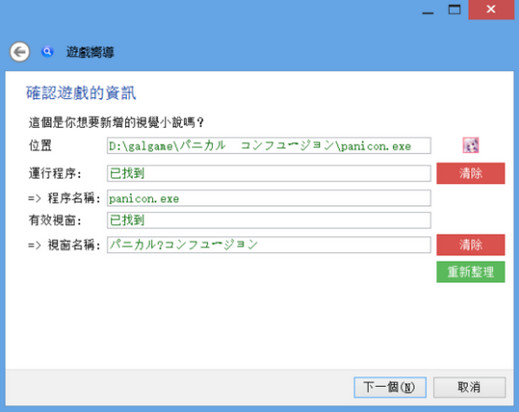Refresh using the green 重新整理 button

pyautogui.click(x=471, y=272)
